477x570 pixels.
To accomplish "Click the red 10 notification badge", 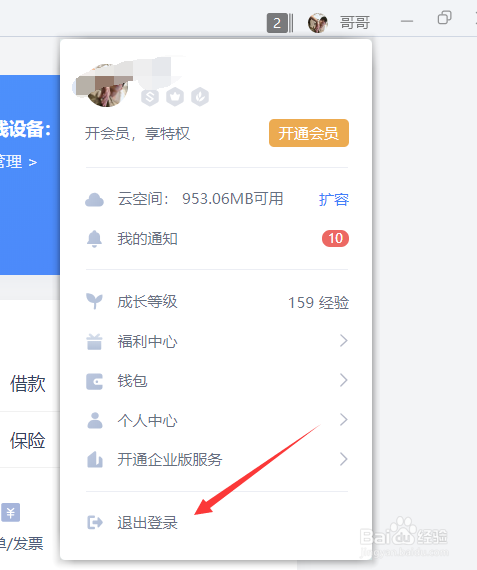I will tap(335, 238).
